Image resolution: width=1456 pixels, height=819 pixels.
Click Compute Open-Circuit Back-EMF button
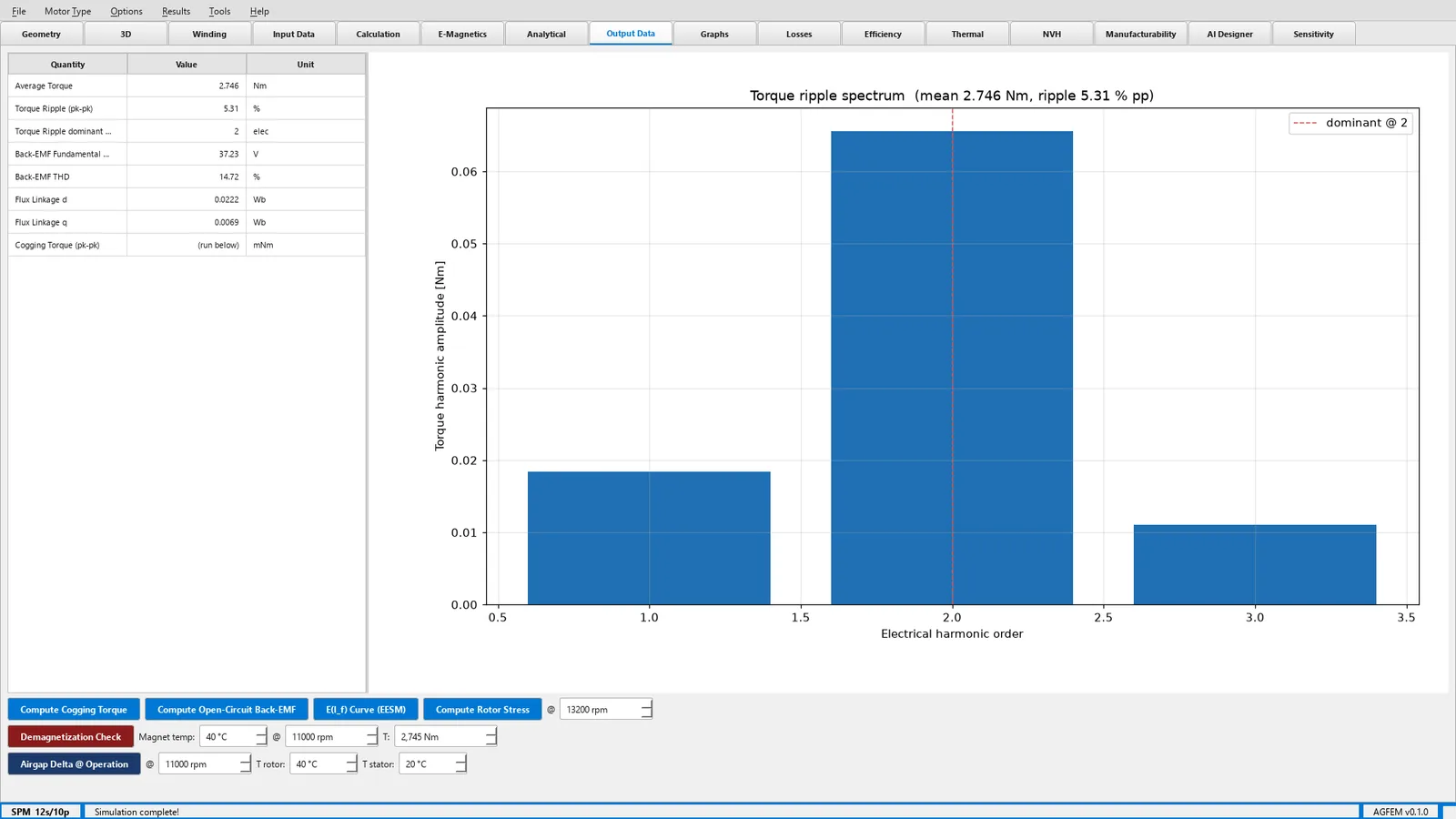[x=227, y=710]
